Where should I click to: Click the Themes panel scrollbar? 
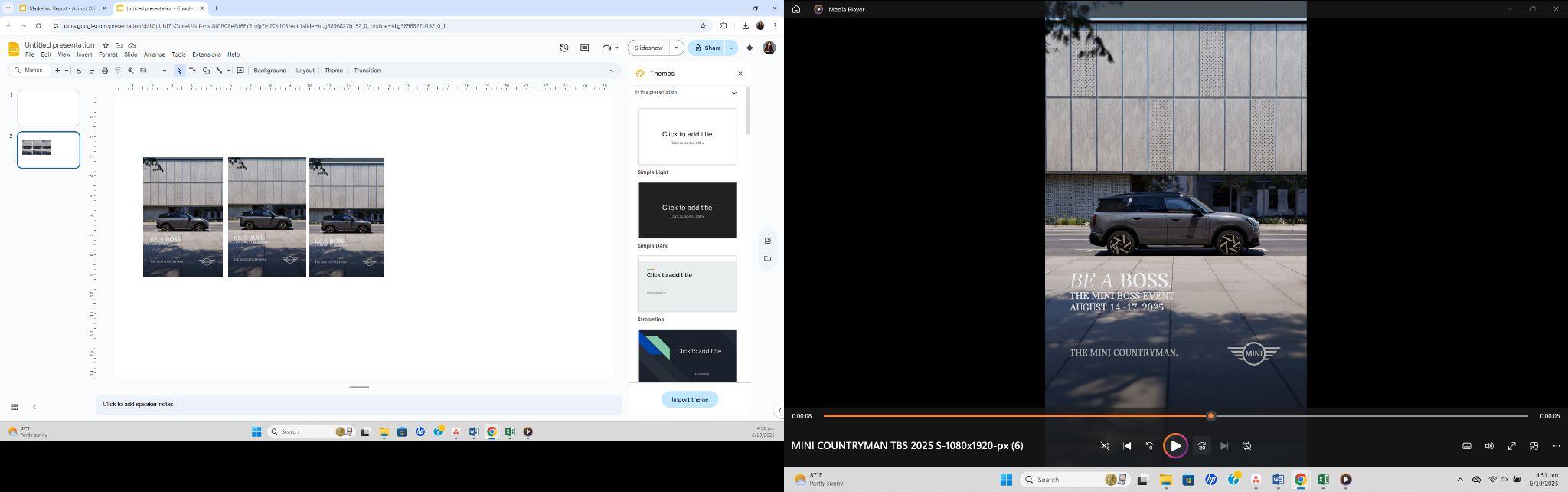(748, 111)
